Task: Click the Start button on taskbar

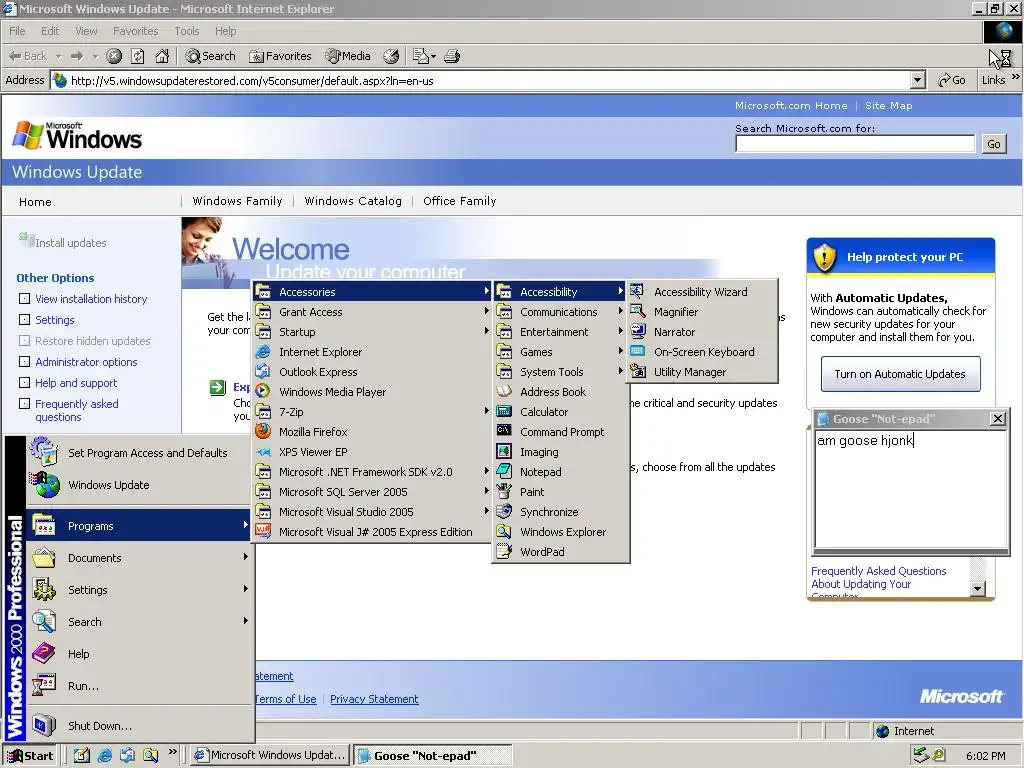Action: (x=30, y=756)
